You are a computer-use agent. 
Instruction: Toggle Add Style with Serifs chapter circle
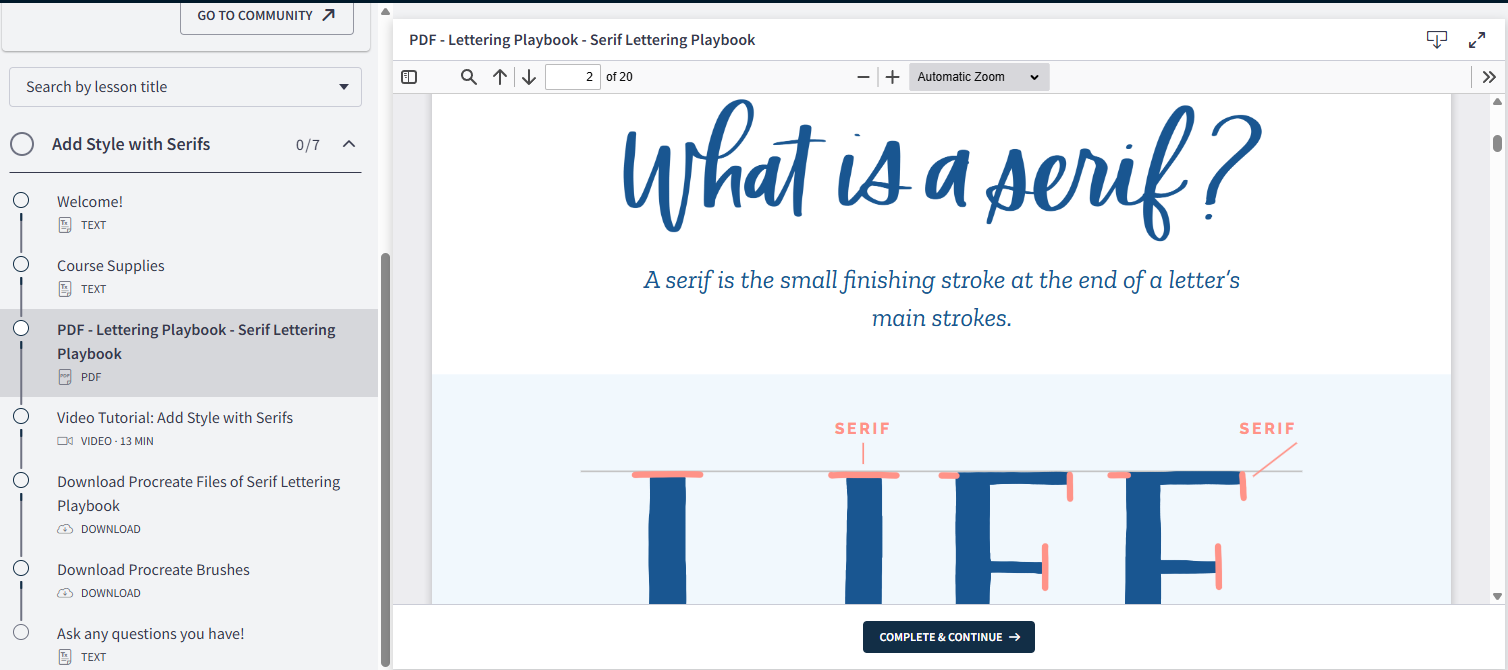[x=22, y=145]
